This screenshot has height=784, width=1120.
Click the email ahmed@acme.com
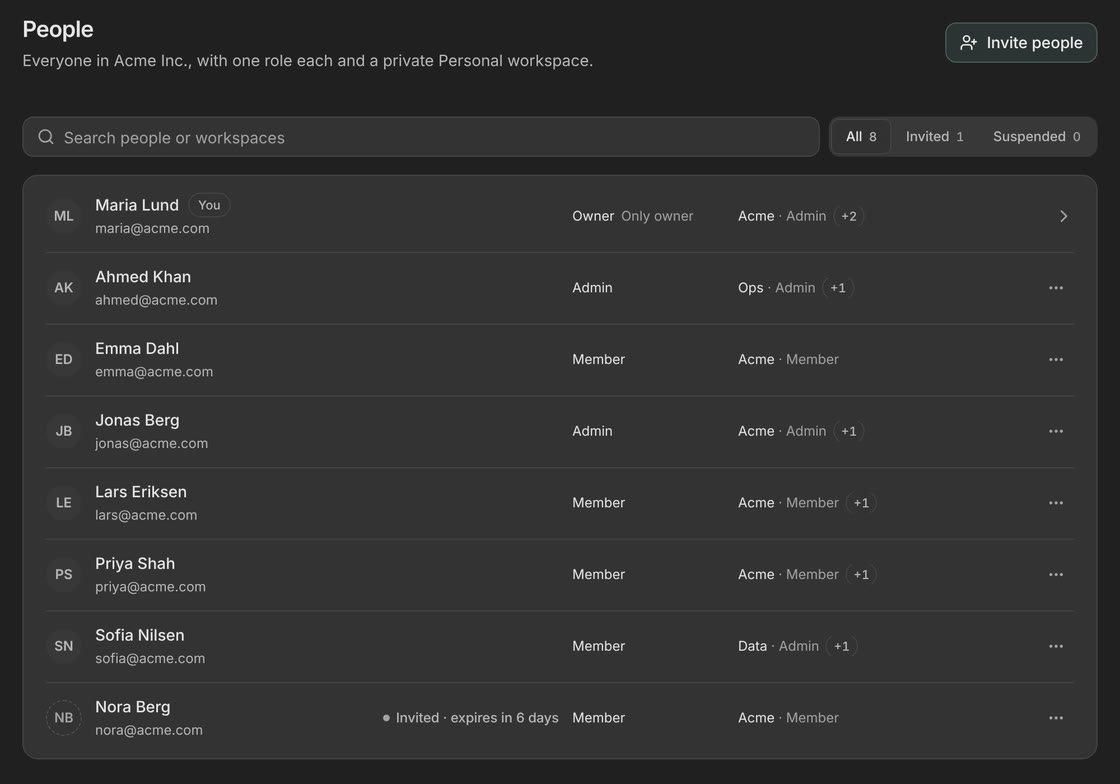[156, 300]
